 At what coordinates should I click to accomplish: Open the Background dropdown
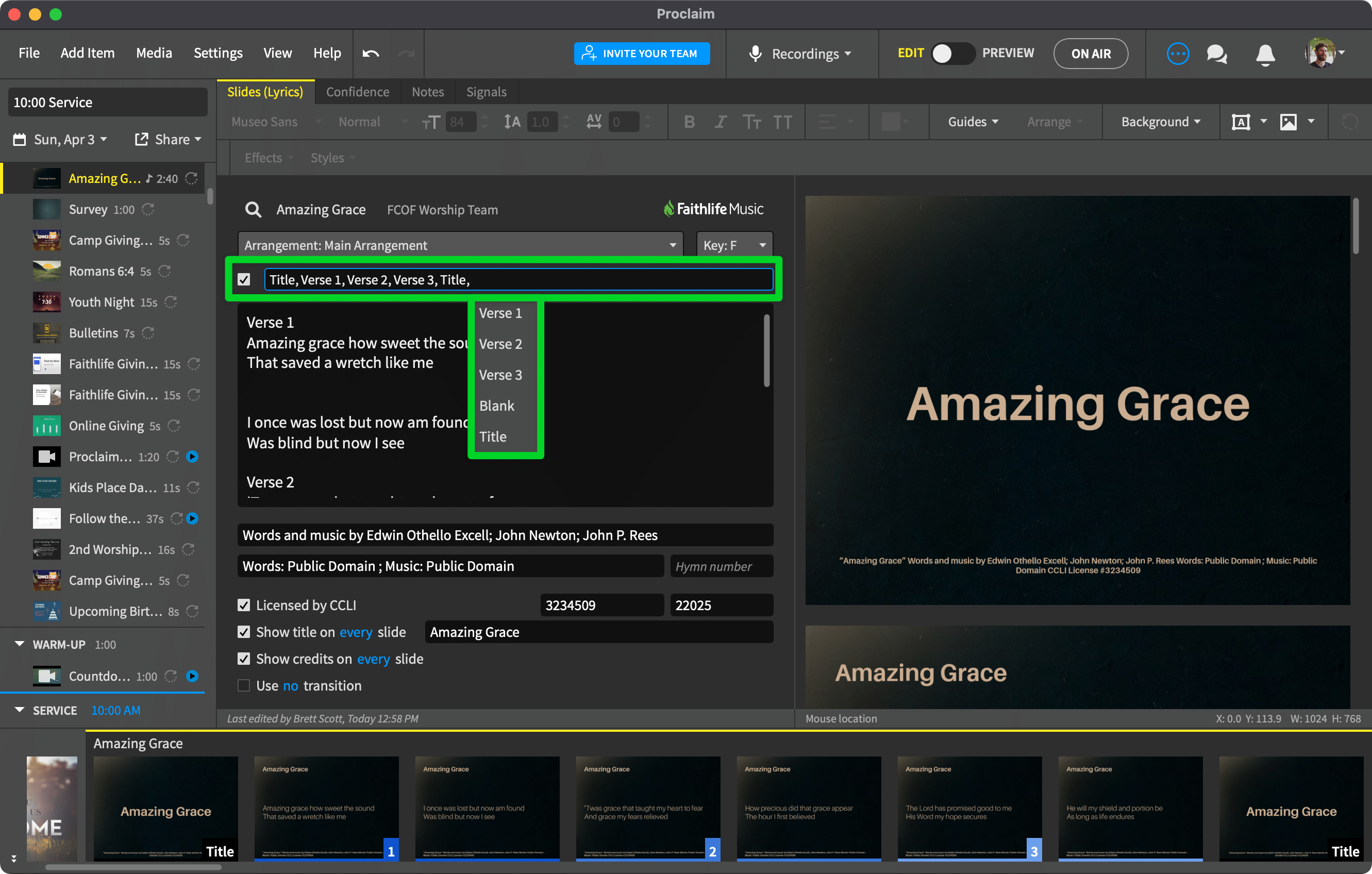coord(1161,122)
